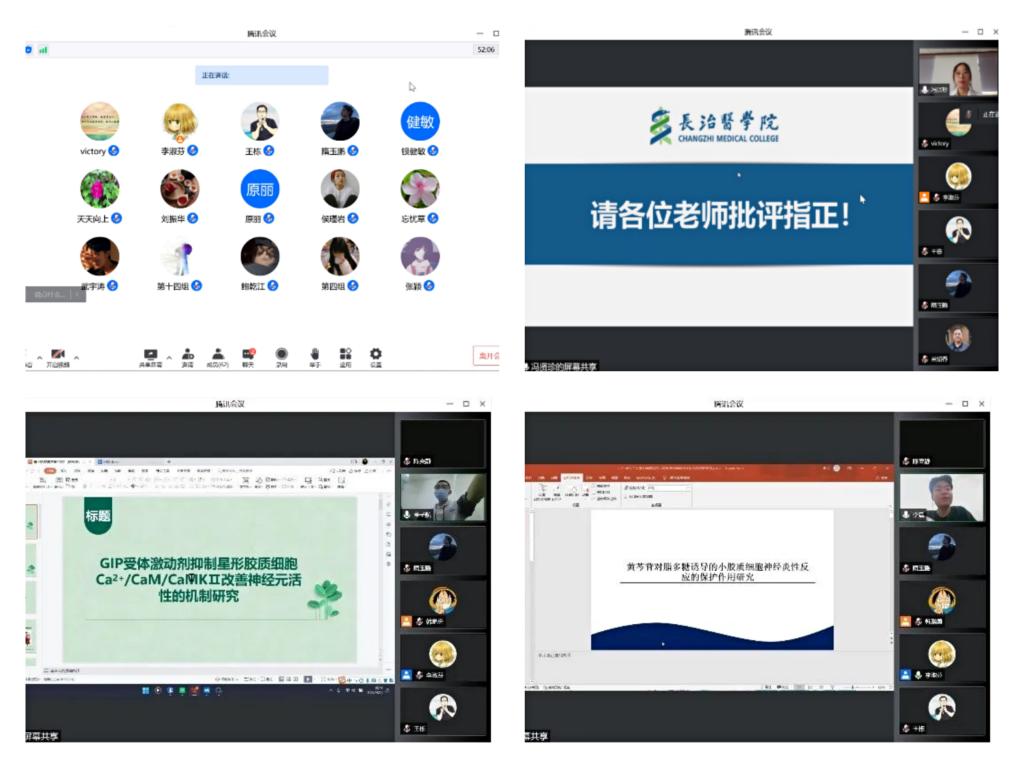Click the meeting security shield icon
Viewport: 1024px width, 768px height.
click(29, 50)
